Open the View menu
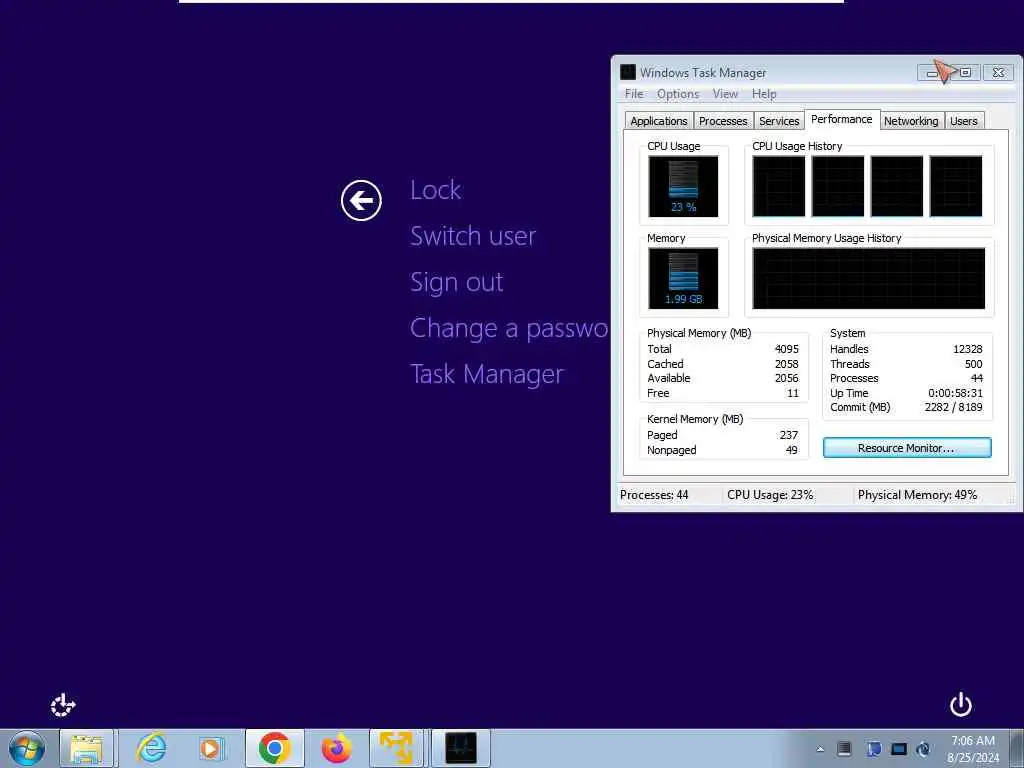This screenshot has width=1024, height=768. (x=725, y=94)
